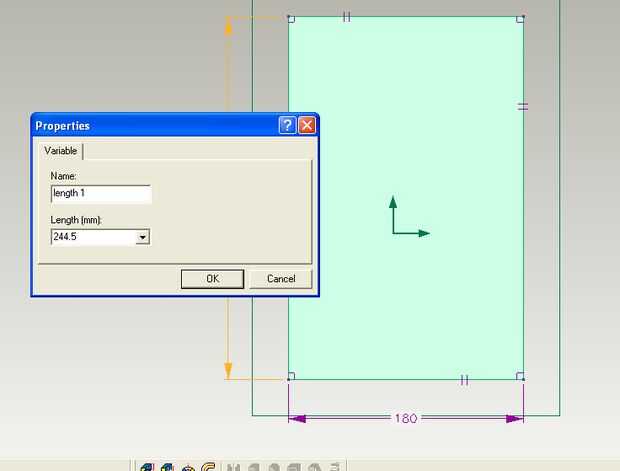Select the green vertical origin axis arrow
This screenshot has width=620, height=471.
(x=393, y=214)
